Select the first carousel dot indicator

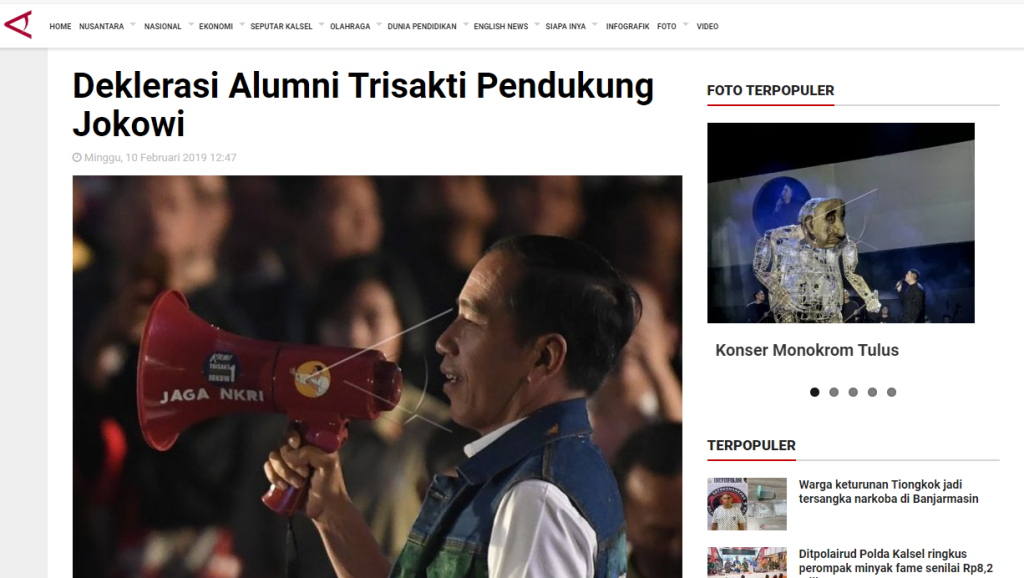[814, 392]
